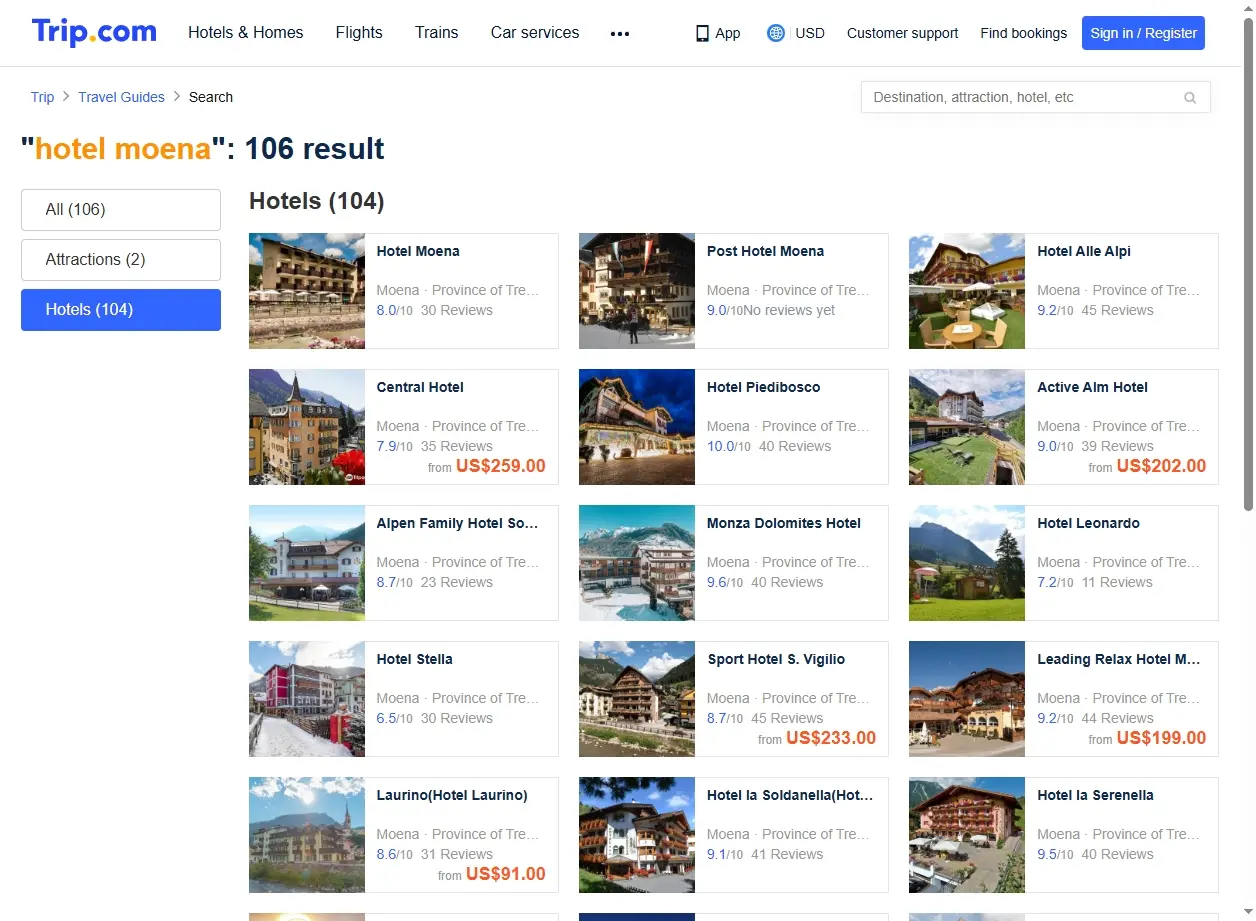Open the more options ellipsis menu
The width and height of the screenshot is (1256, 921).
(x=620, y=33)
